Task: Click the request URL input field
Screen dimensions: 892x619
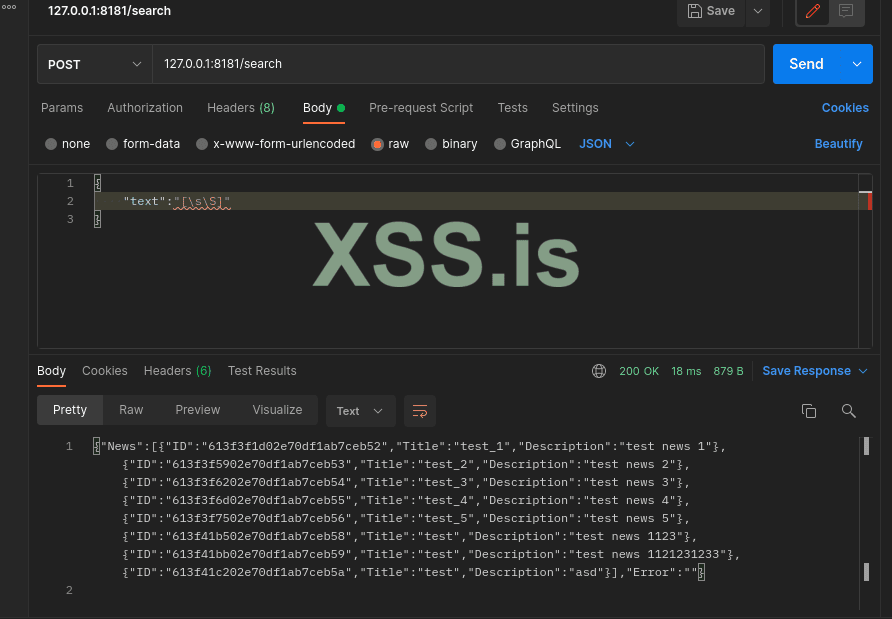Action: pos(458,64)
